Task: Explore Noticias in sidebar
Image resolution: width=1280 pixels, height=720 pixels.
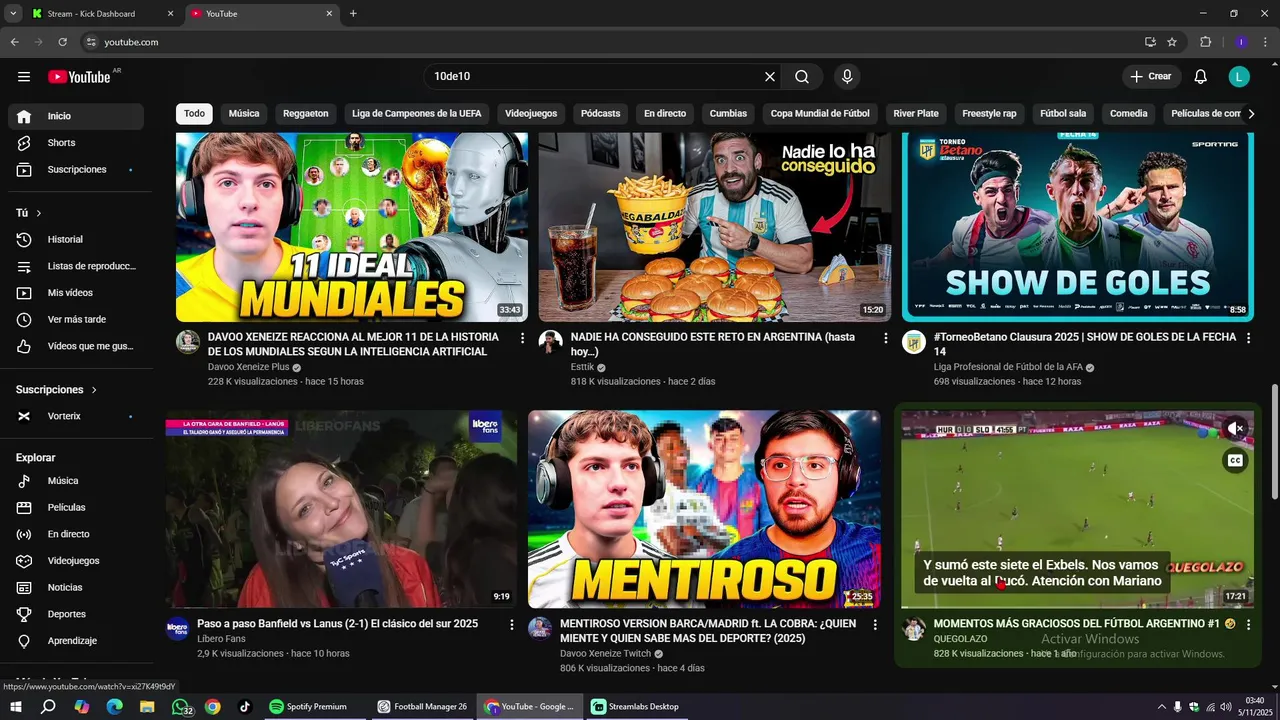Action: click(76, 588)
